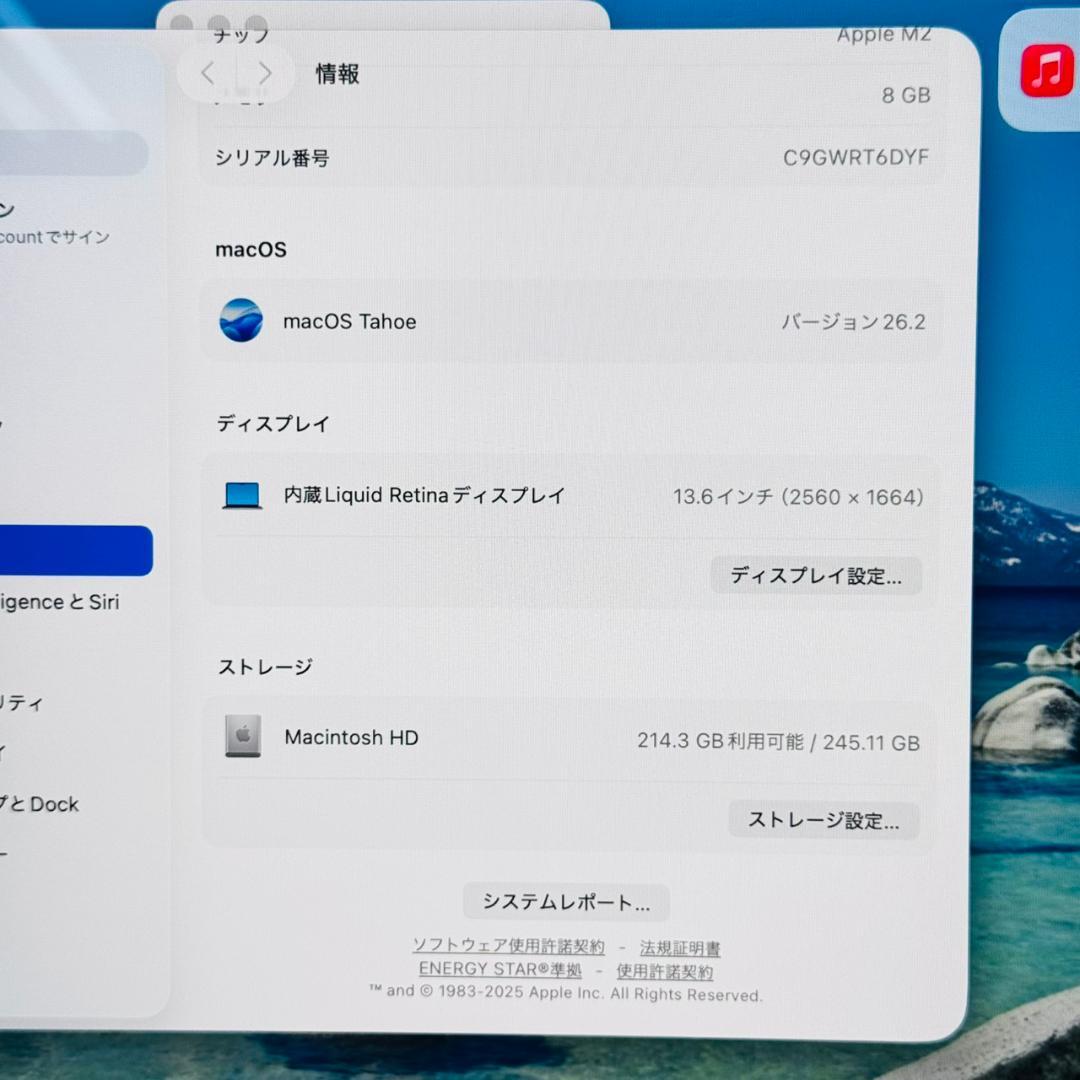Image resolution: width=1080 pixels, height=1080 pixels.
Task: Click the built-in Liquid Retina display icon
Action: (243, 495)
